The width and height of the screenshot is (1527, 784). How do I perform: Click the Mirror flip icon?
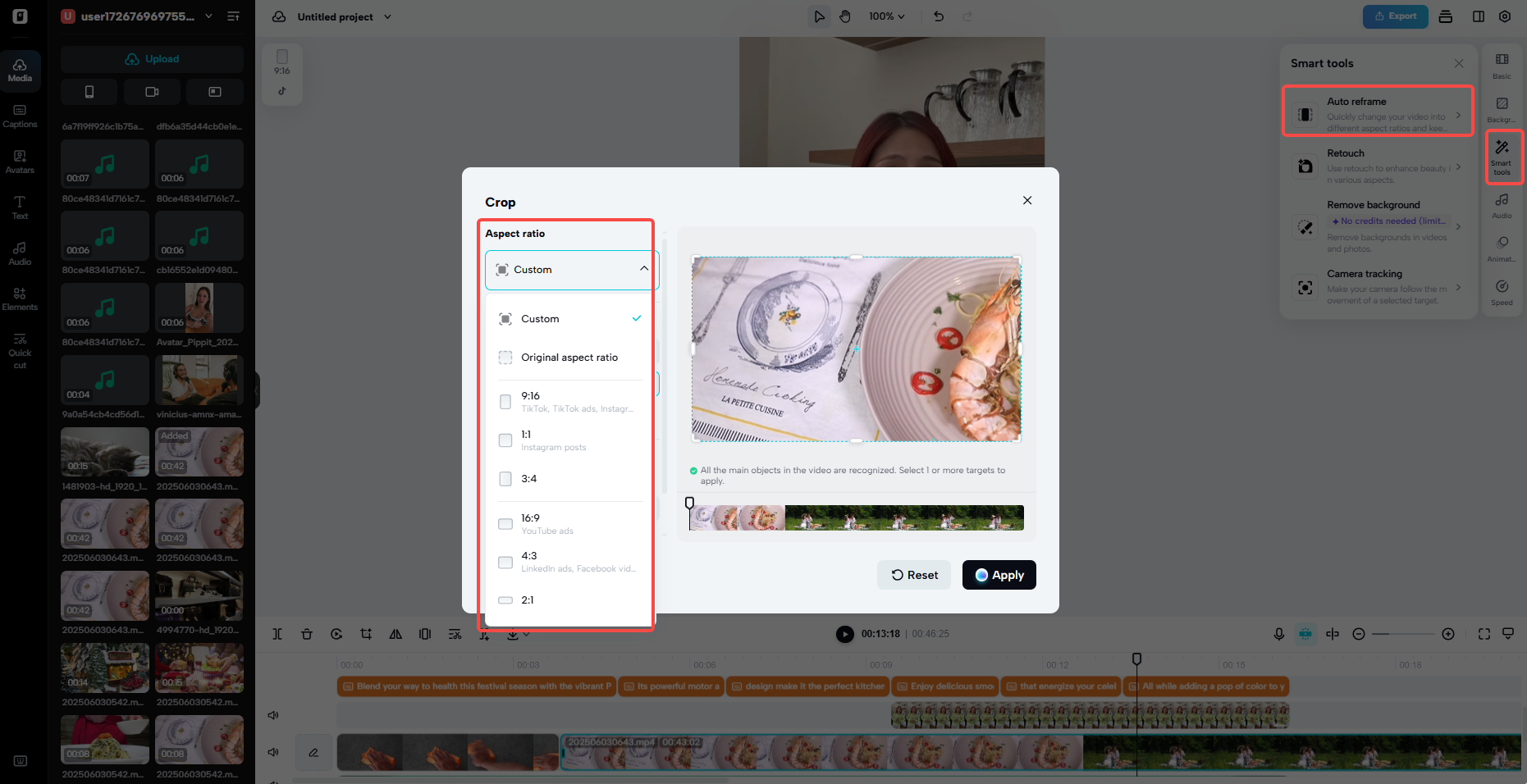pyautogui.click(x=395, y=634)
